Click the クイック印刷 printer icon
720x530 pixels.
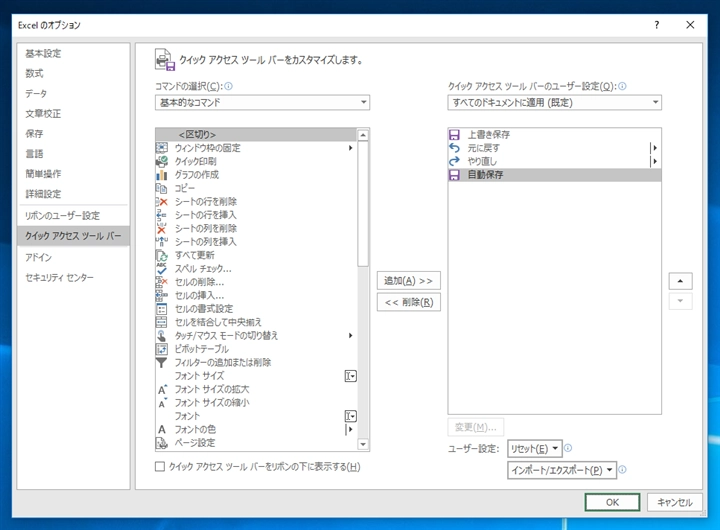162,161
